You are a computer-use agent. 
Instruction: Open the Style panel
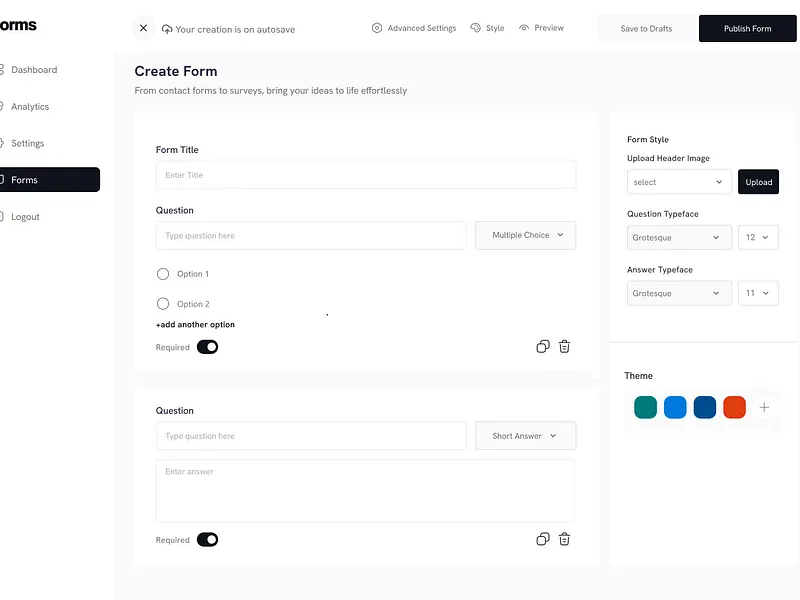pos(487,28)
